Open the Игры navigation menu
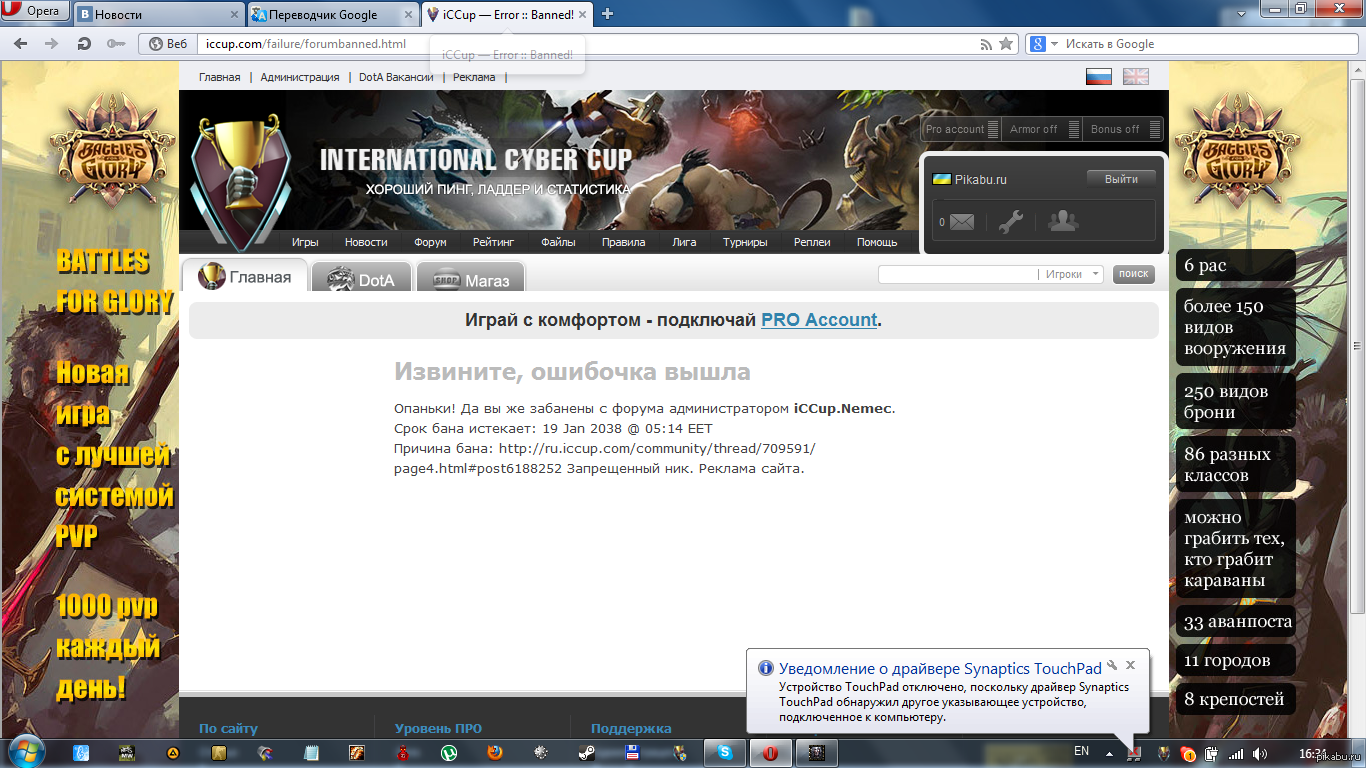 pos(305,242)
